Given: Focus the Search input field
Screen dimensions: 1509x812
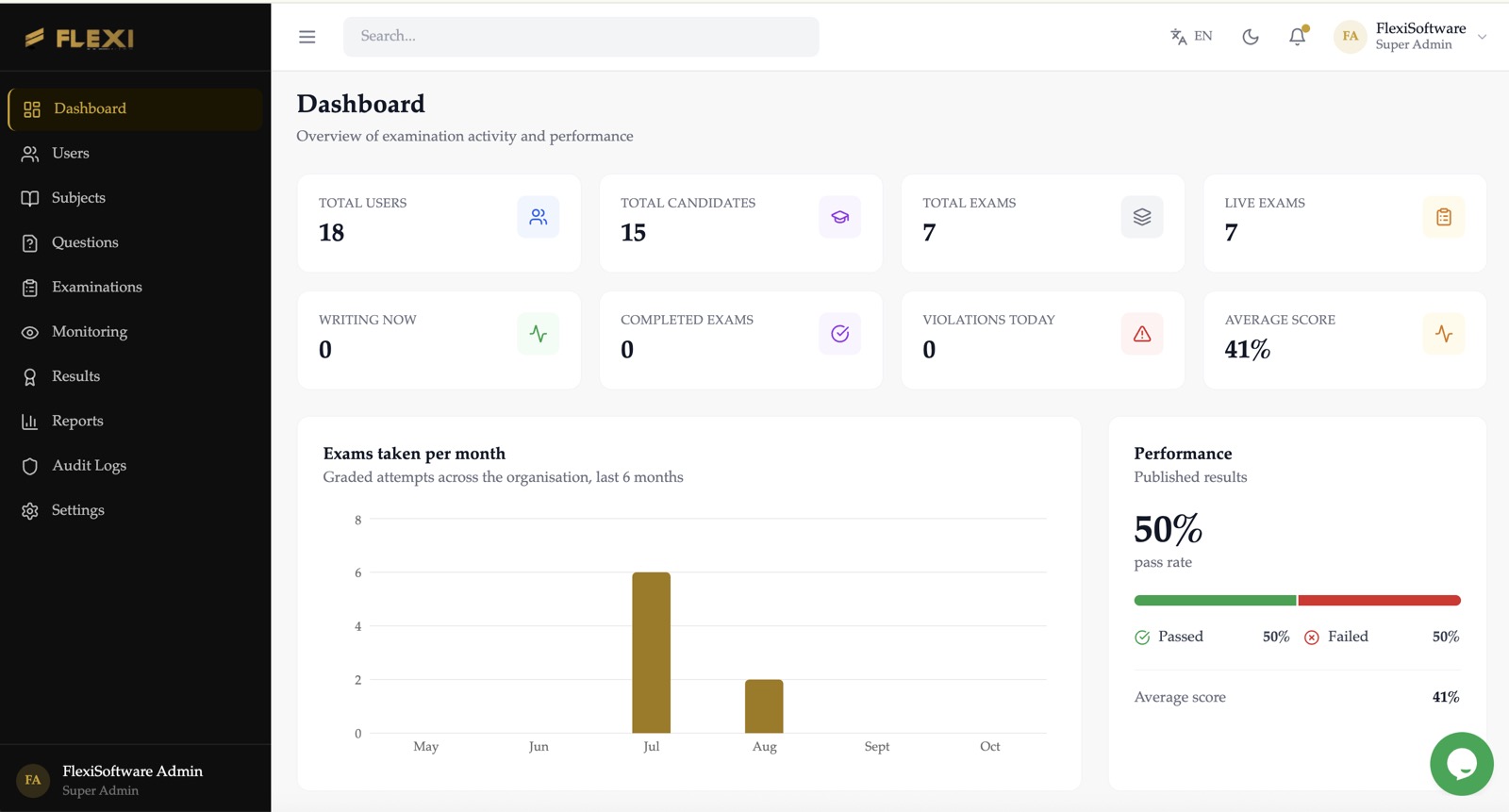Looking at the screenshot, I should coord(581,37).
